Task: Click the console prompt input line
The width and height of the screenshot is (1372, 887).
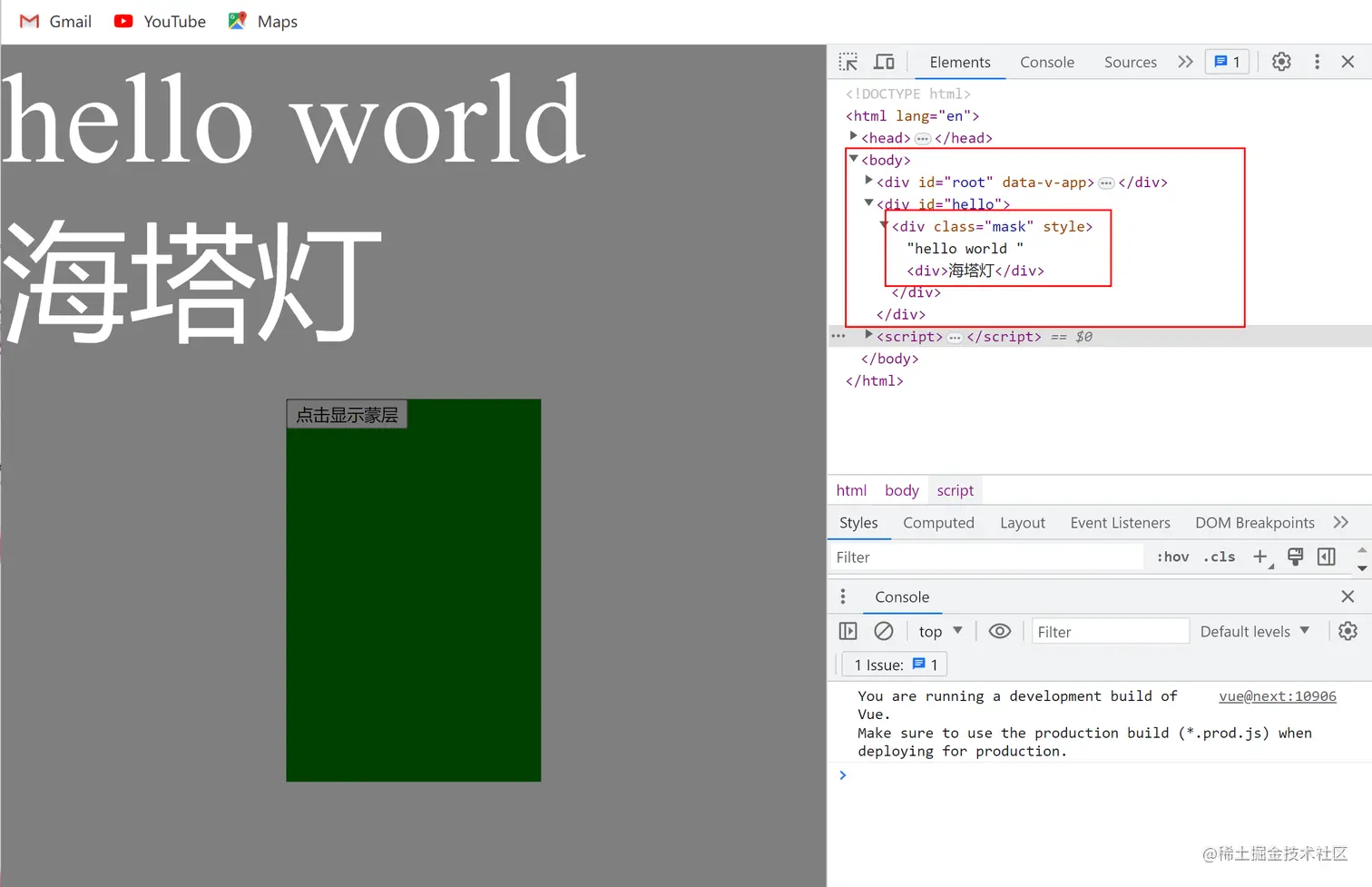Action: [x=1100, y=775]
